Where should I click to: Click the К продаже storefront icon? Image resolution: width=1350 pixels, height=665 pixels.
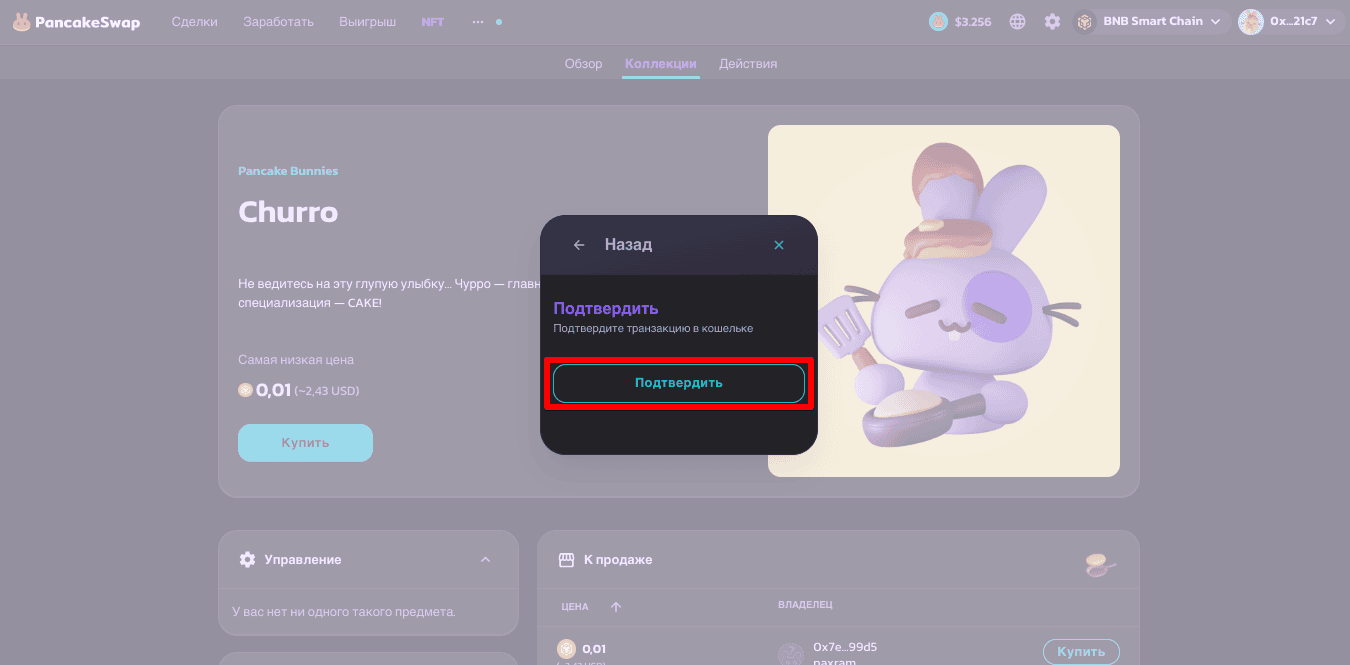566,560
